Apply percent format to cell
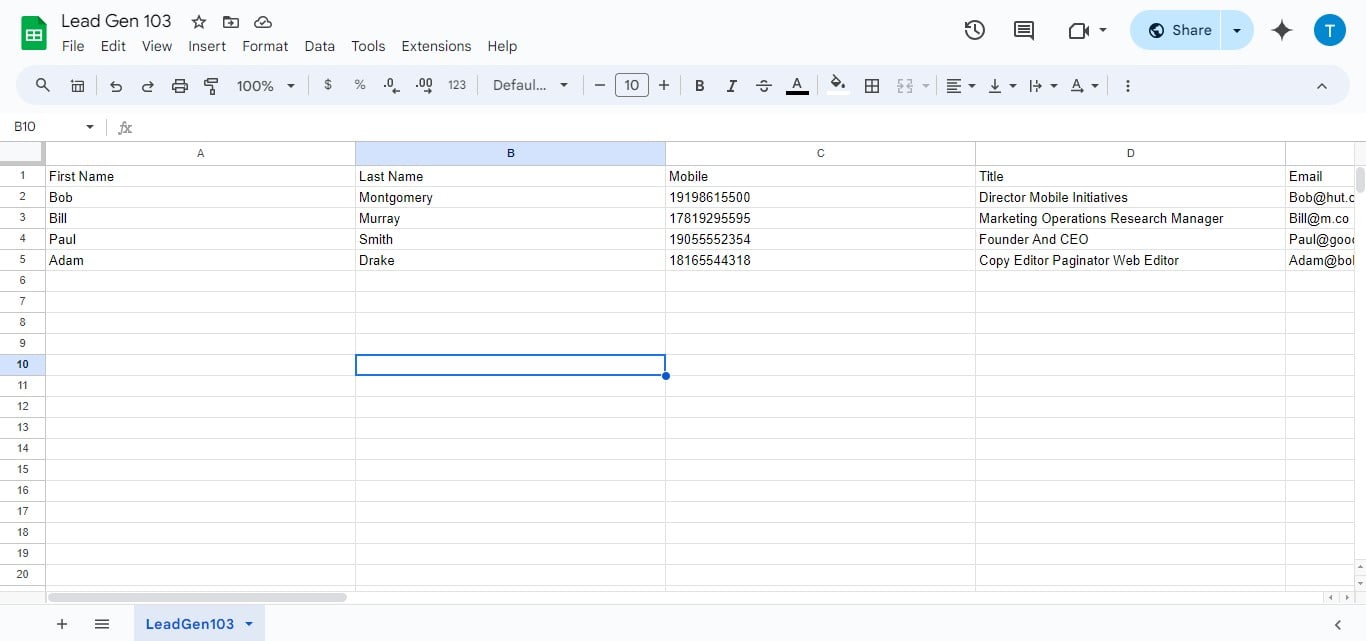Viewport: 1366px width, 641px height. pyautogui.click(x=360, y=85)
